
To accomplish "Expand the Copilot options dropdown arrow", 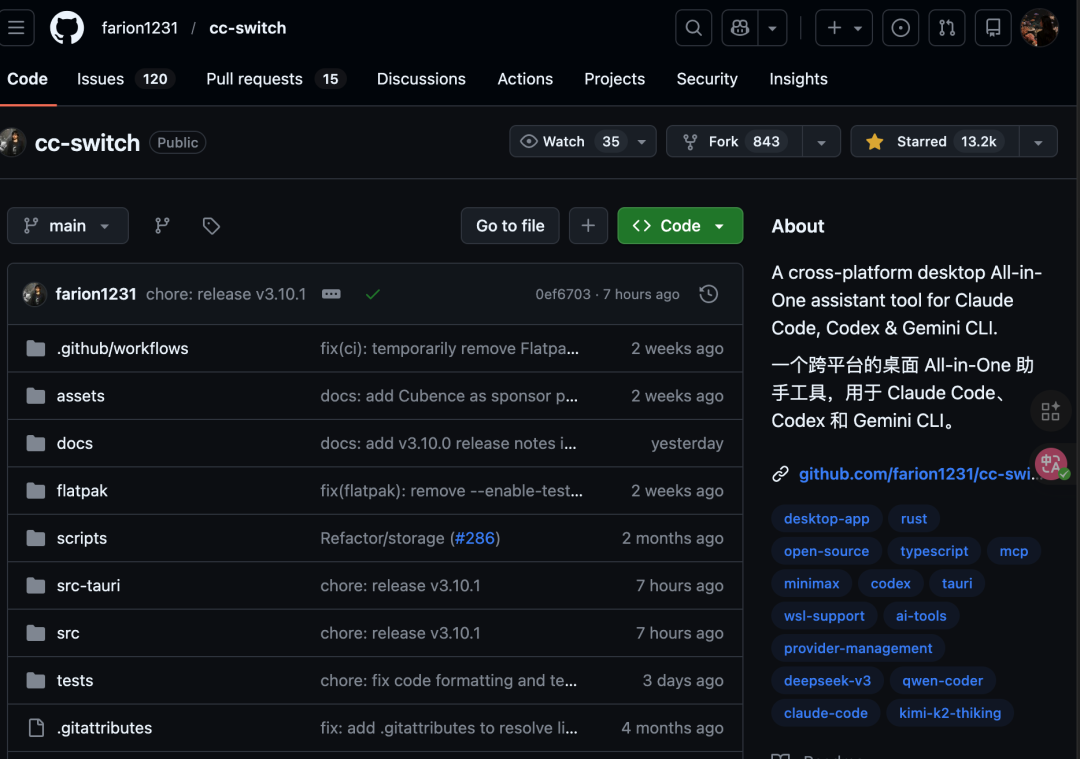I will 773,28.
